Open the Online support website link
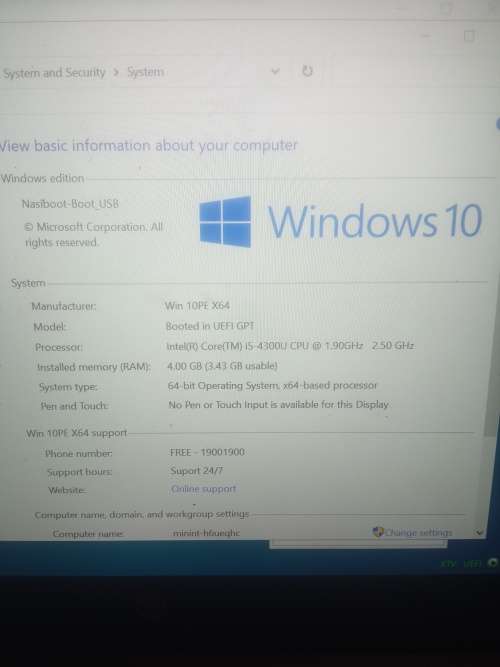The width and height of the screenshot is (500, 667). click(203, 489)
